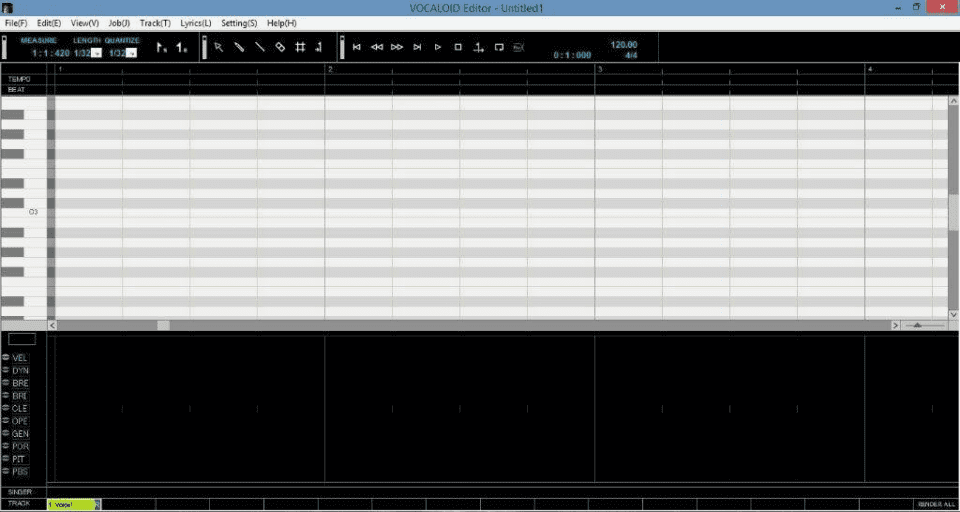960x512 pixels.
Task: Click measure 3 on the ruler
Action: [x=600, y=69]
